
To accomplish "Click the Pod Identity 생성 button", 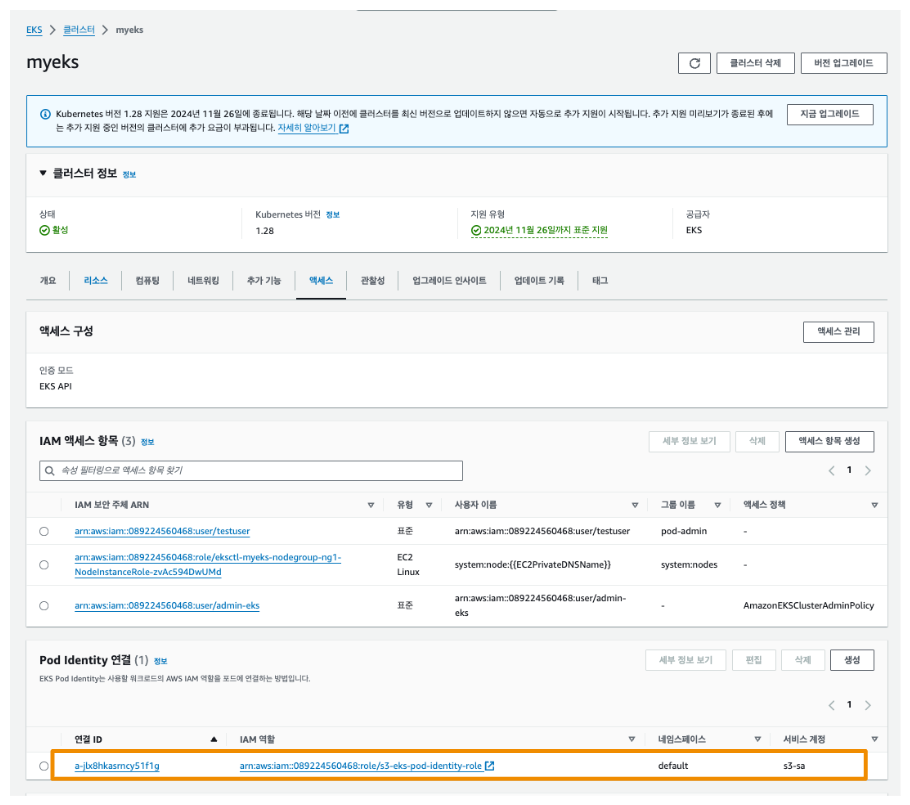I will (x=852, y=660).
